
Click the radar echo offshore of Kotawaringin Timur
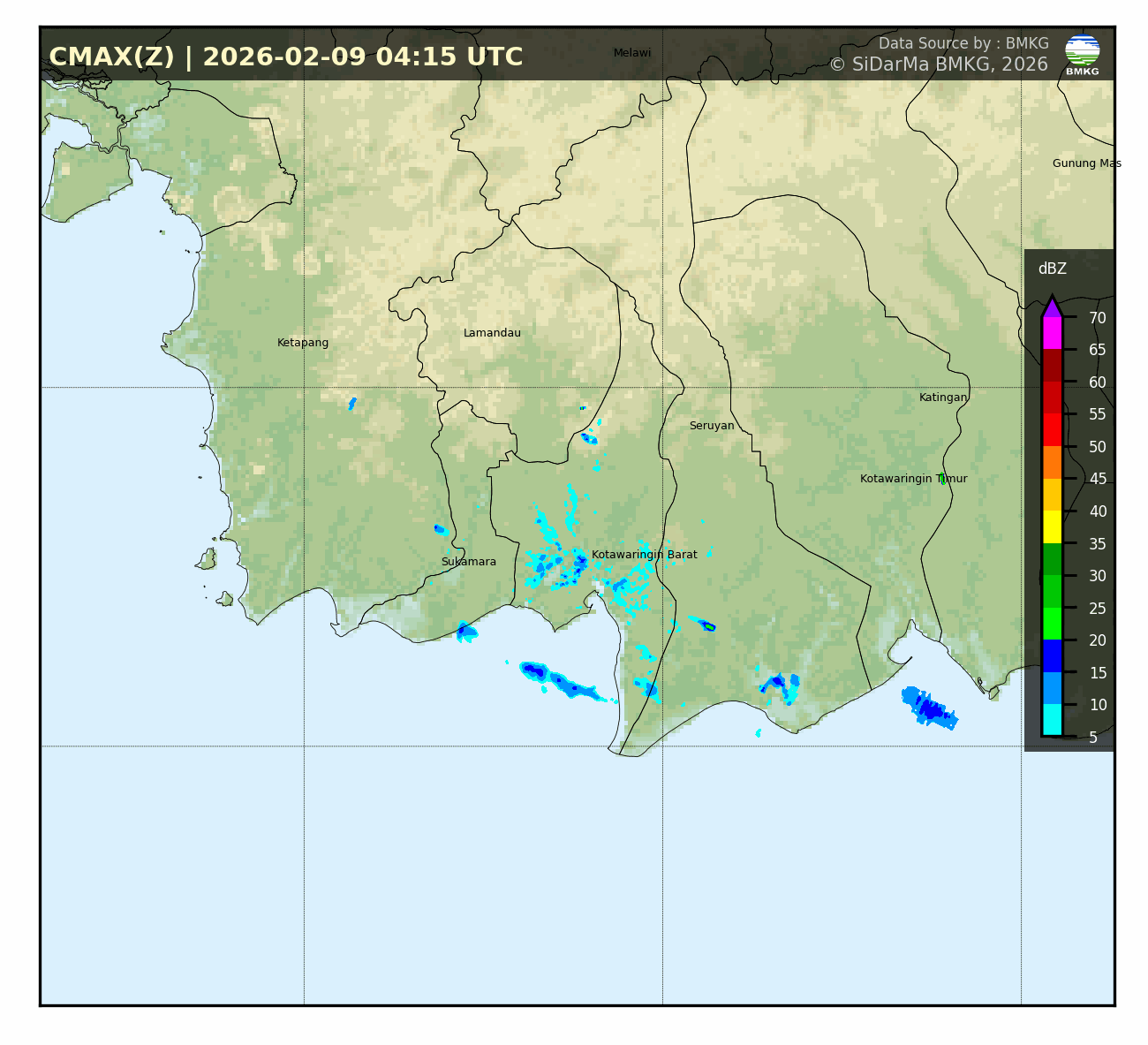[x=929, y=708]
